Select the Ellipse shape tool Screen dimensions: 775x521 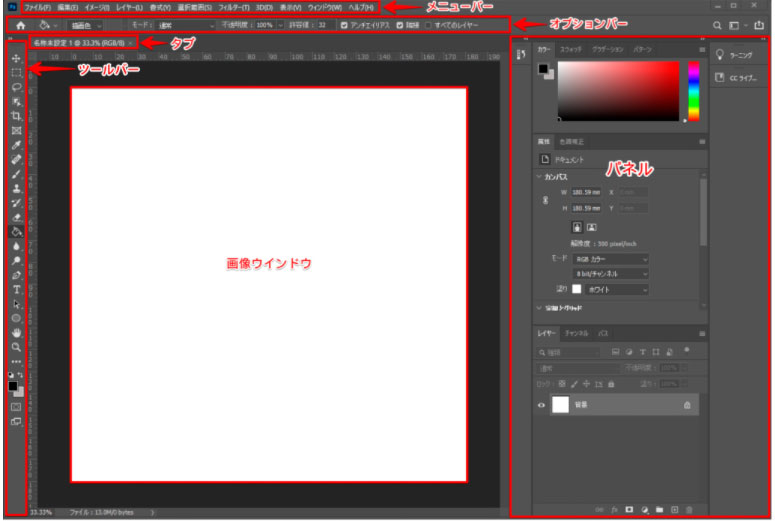pos(16,318)
